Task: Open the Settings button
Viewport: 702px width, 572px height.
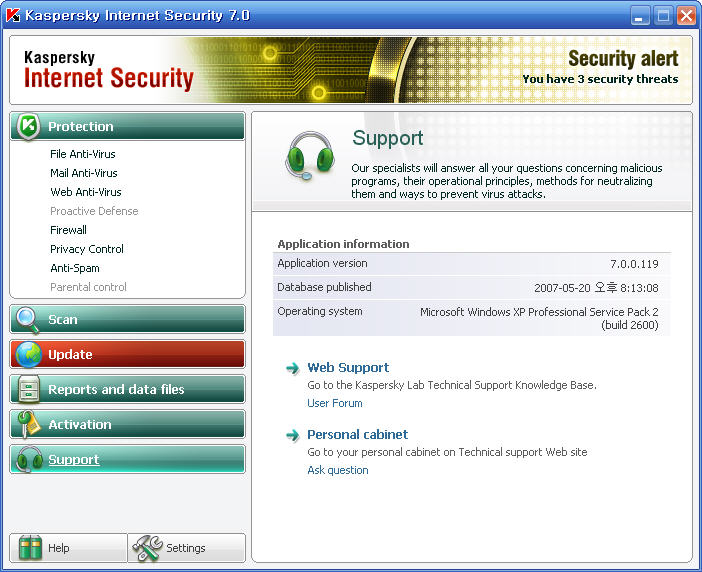Action: [187, 548]
